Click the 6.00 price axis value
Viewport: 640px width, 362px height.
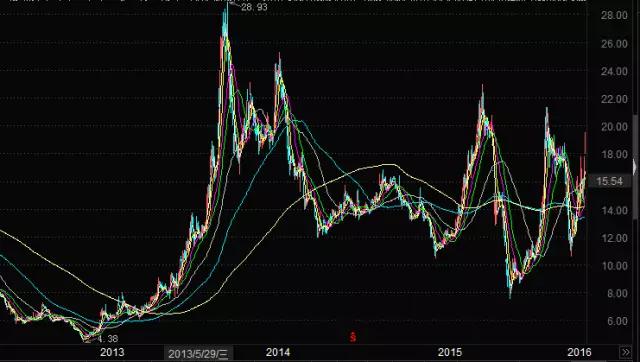pos(617,322)
